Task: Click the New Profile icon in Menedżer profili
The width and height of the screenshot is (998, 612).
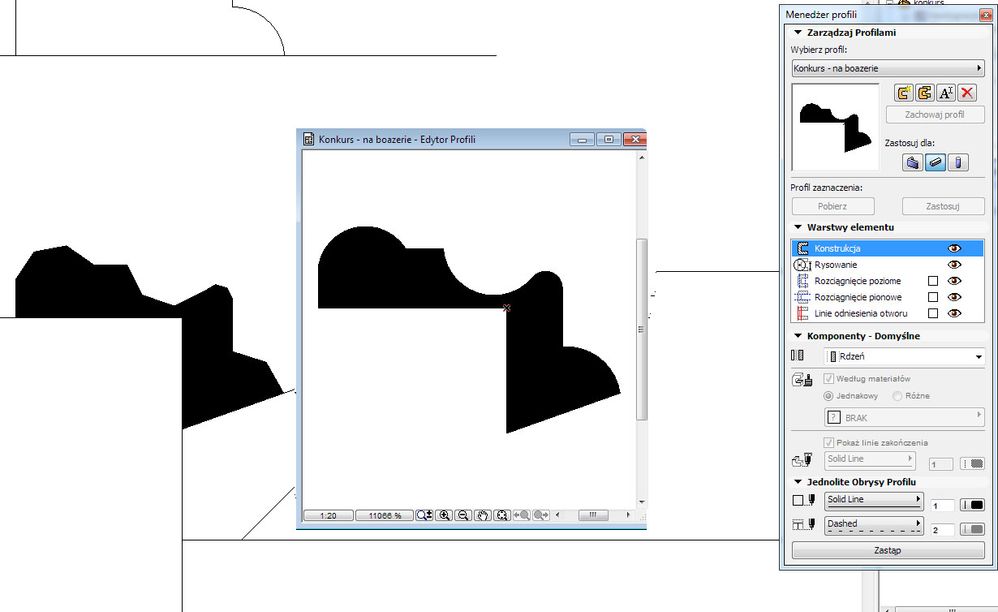Action: [903, 93]
